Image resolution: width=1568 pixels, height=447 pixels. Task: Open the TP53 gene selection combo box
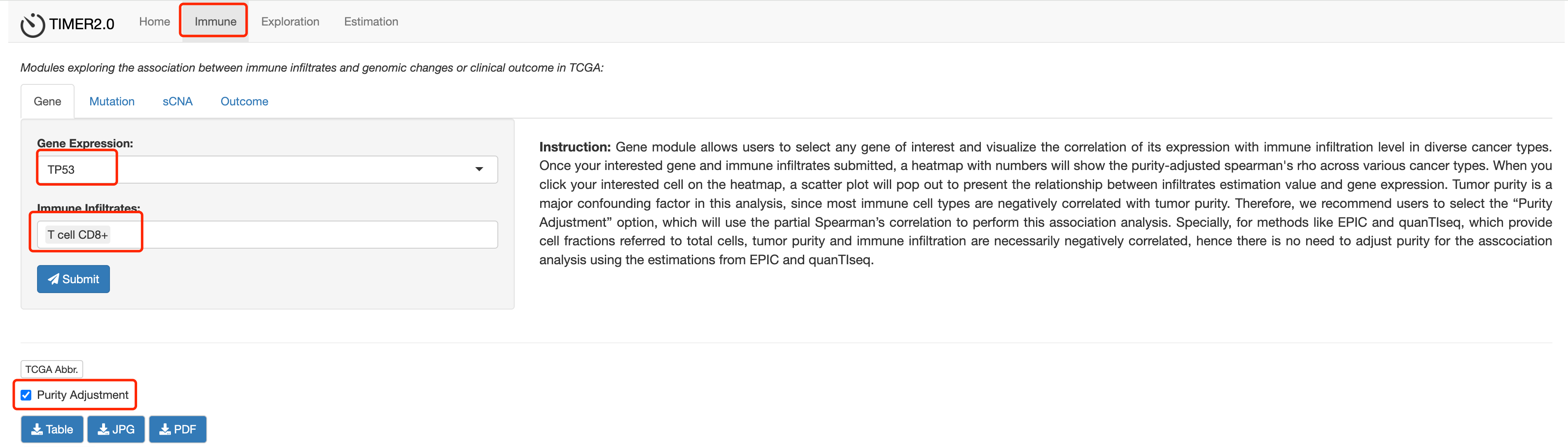click(267, 170)
